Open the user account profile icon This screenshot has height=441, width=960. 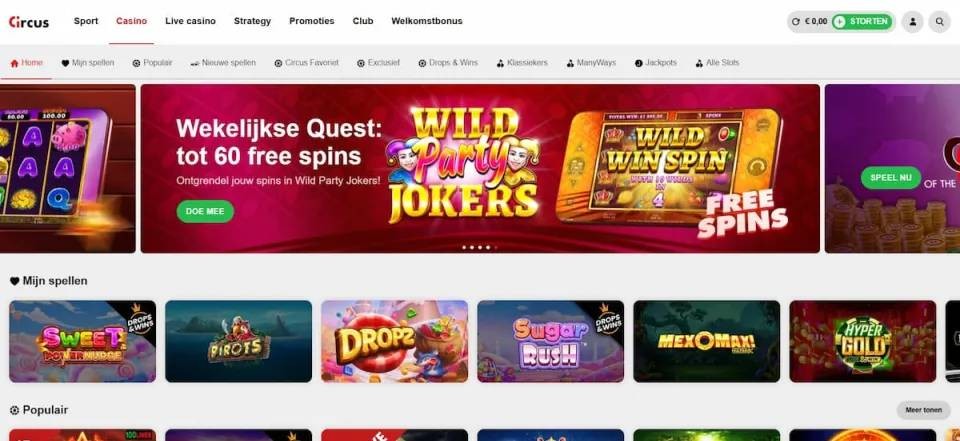pos(912,21)
